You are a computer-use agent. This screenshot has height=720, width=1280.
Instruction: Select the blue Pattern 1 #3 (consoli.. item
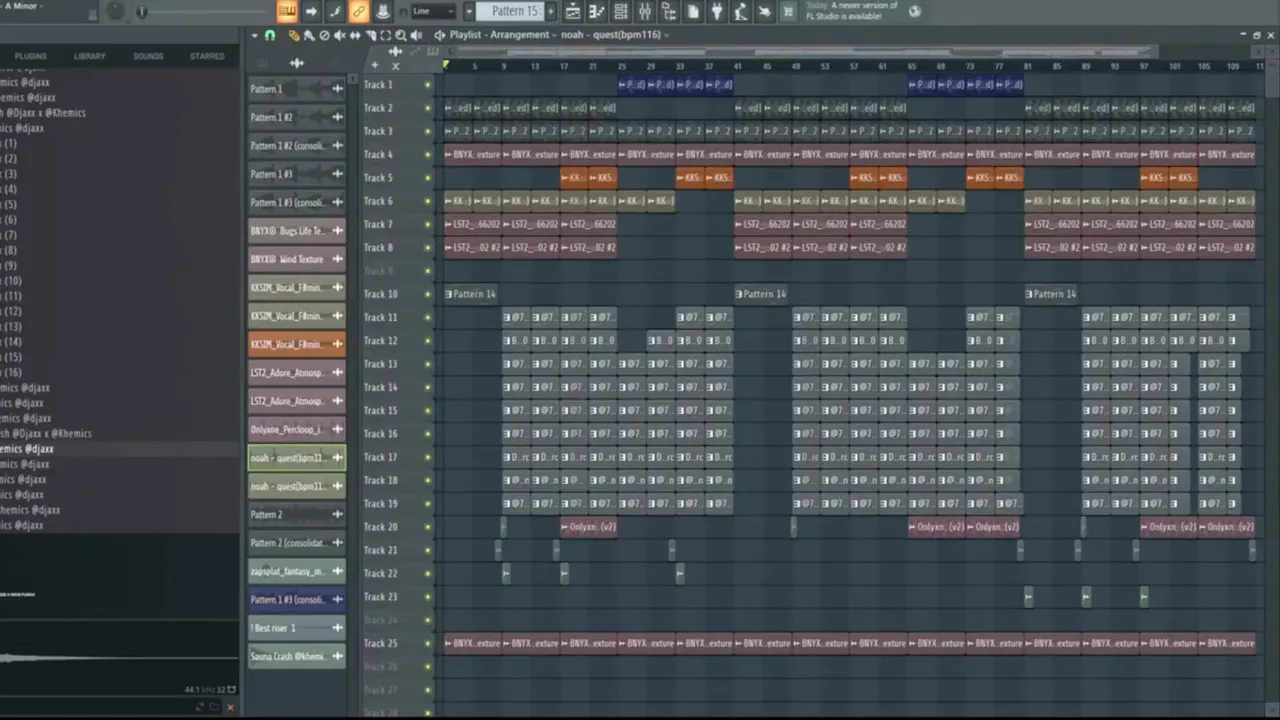tap(297, 599)
